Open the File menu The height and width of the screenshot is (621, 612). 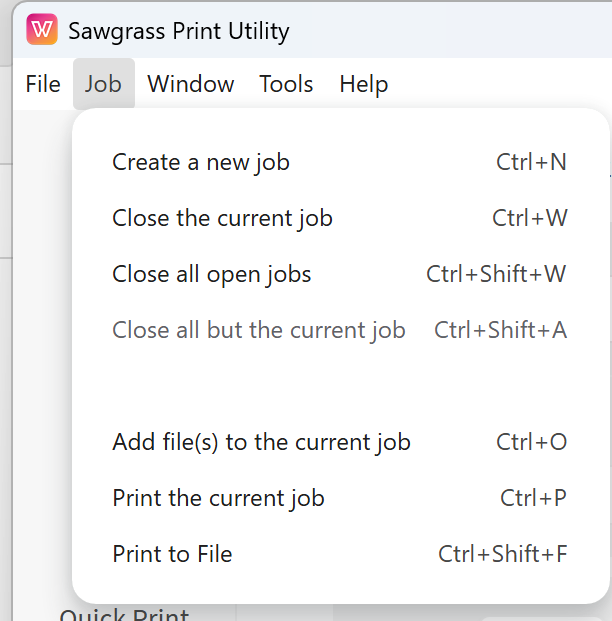pos(43,84)
